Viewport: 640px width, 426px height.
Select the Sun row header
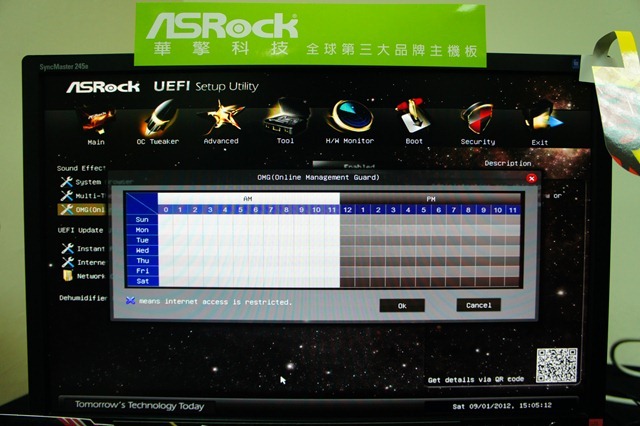(142, 220)
